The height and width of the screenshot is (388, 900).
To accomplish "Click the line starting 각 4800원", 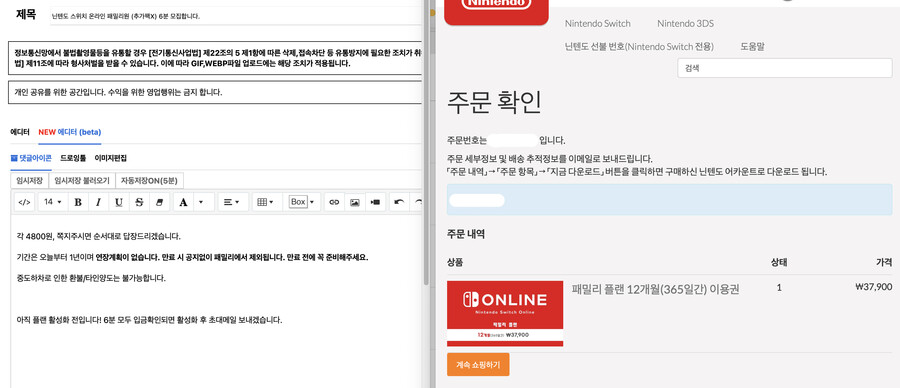I will 99,236.
